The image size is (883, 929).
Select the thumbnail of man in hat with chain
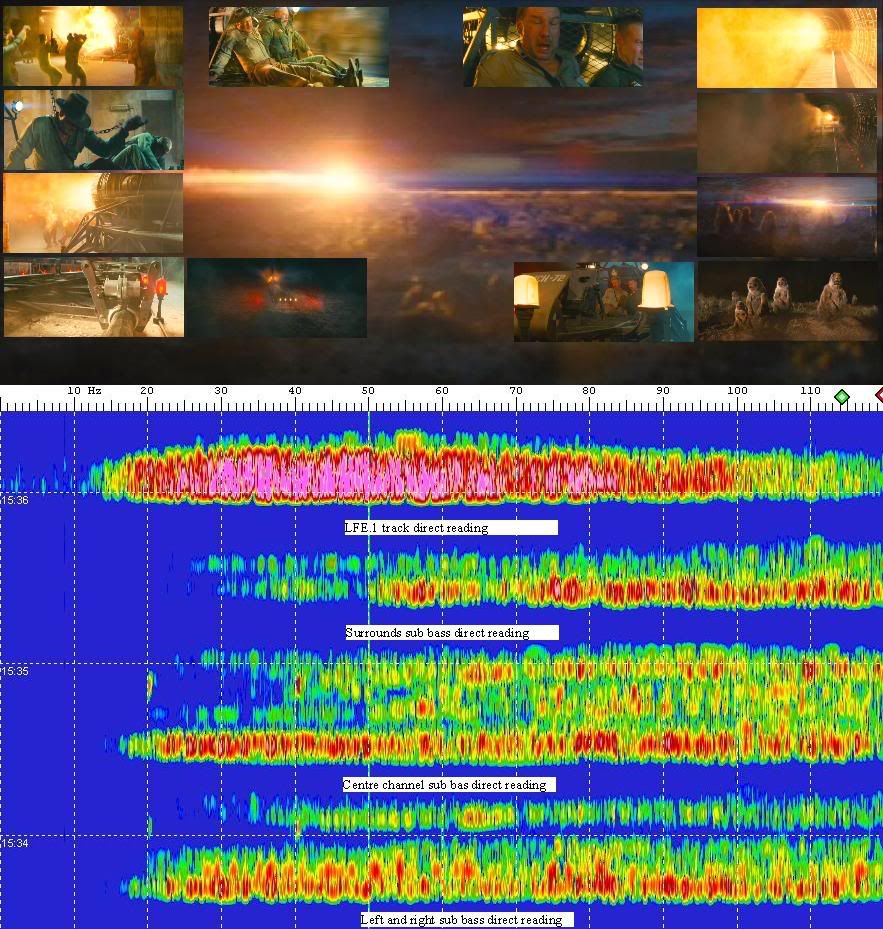click(x=93, y=130)
